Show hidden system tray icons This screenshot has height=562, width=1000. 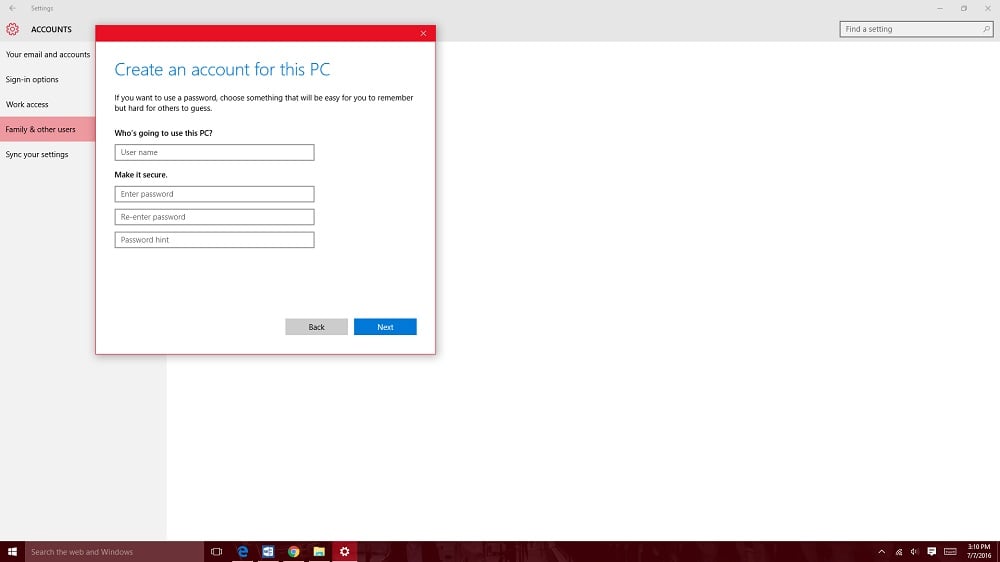[881, 551]
